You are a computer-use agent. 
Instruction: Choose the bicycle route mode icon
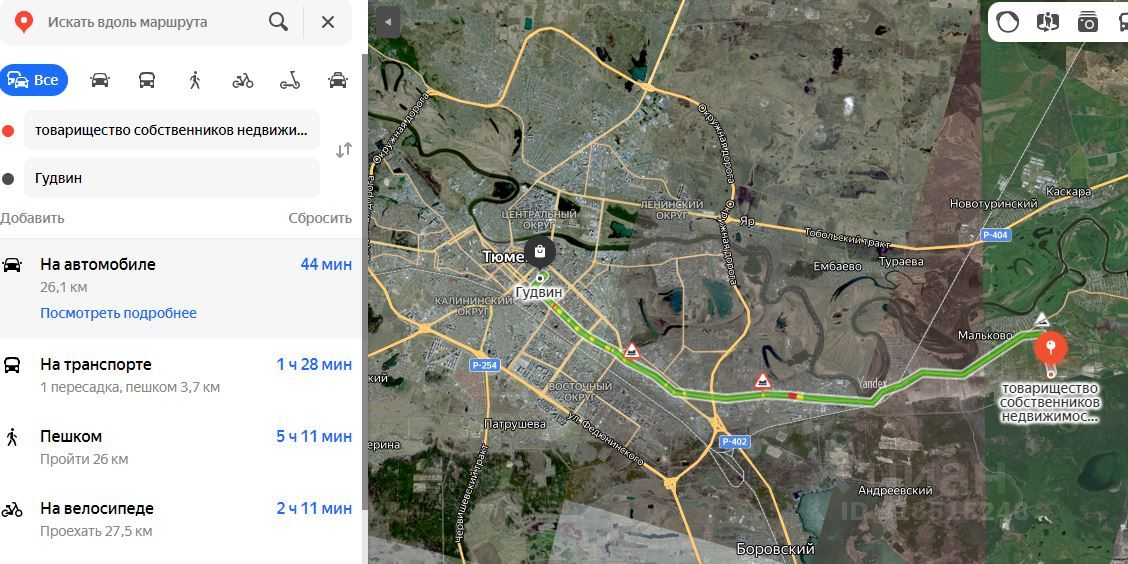click(x=242, y=81)
